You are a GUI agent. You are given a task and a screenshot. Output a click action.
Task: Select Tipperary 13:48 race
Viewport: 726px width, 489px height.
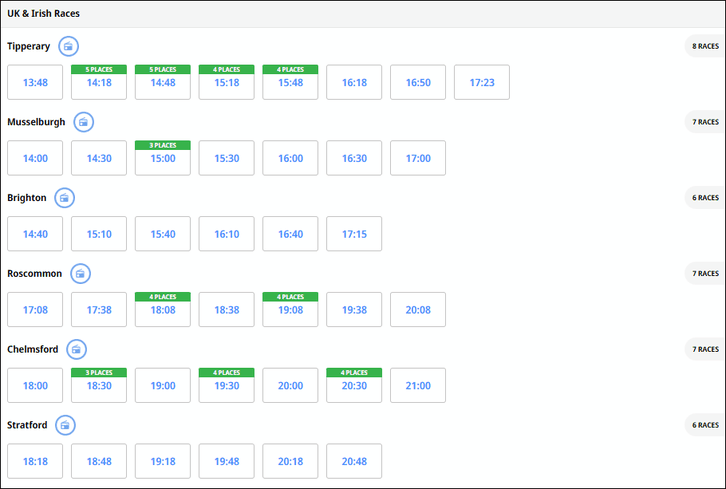click(x=35, y=82)
